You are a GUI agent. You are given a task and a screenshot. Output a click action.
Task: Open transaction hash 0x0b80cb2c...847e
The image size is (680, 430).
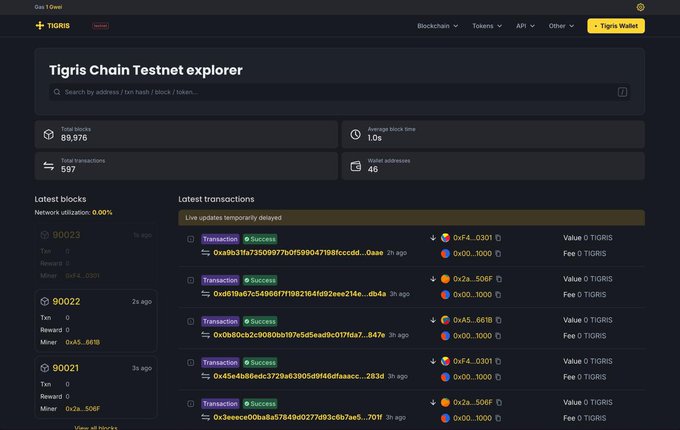[299, 335]
